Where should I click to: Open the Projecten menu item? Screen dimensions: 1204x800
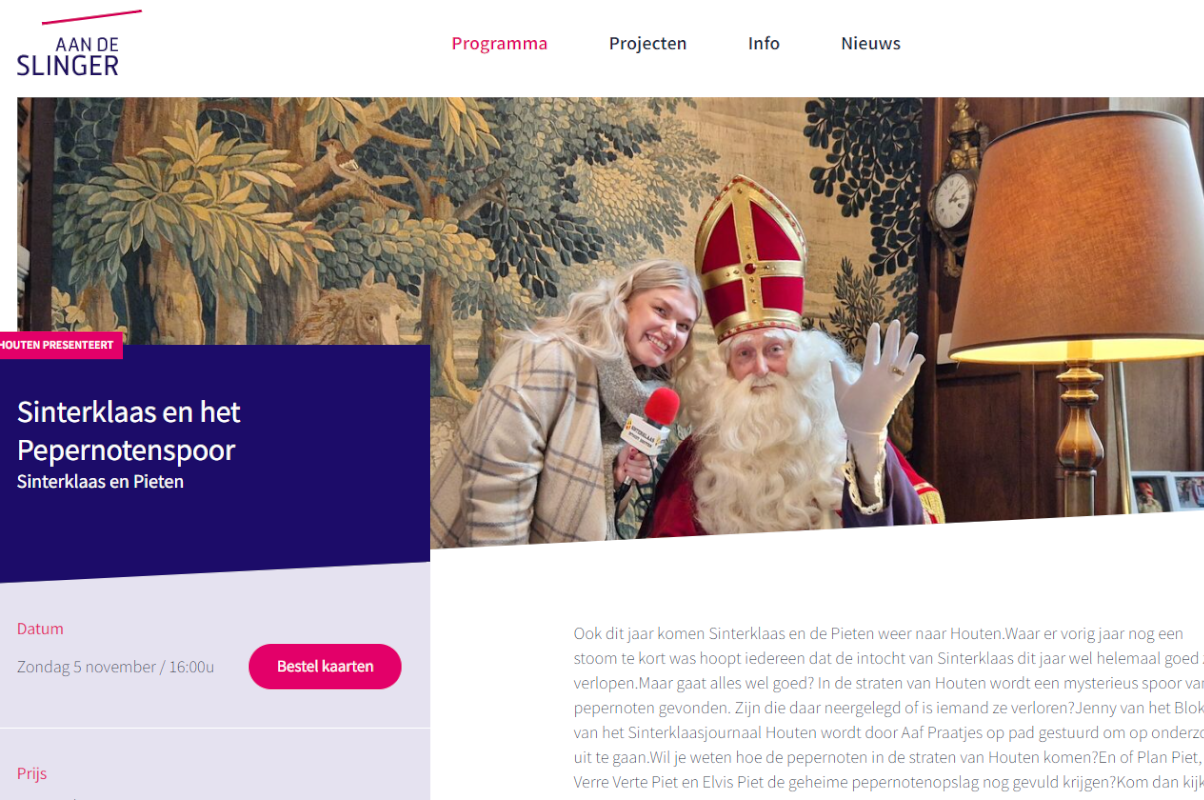point(648,44)
